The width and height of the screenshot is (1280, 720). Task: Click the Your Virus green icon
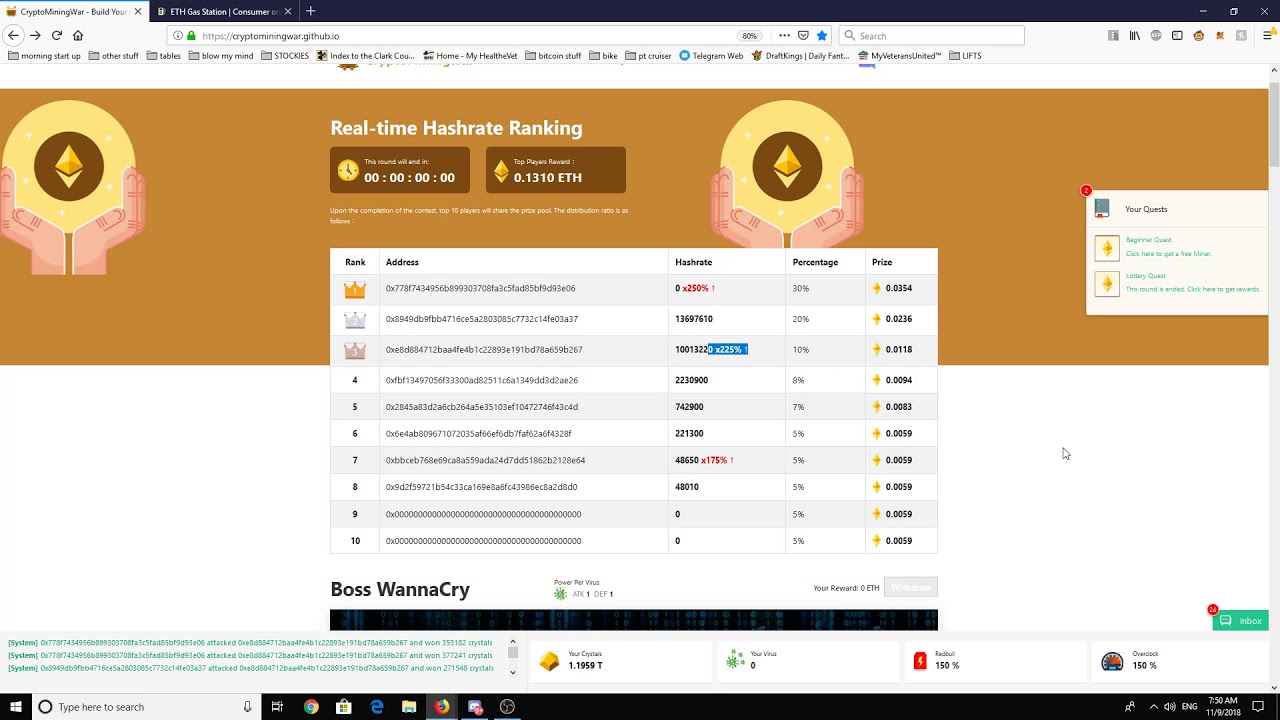pos(735,660)
